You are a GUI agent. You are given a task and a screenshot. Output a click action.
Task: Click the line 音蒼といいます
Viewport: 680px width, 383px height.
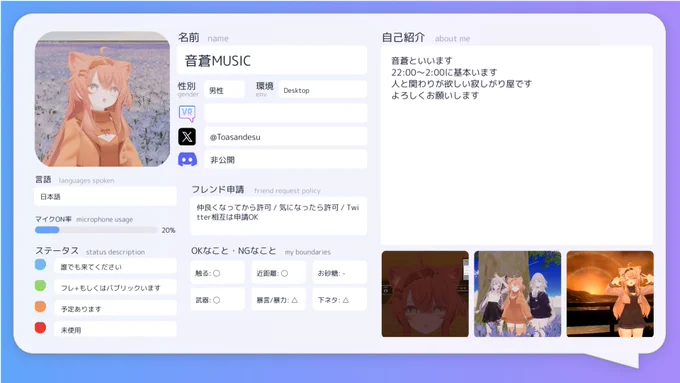pyautogui.click(x=422, y=61)
